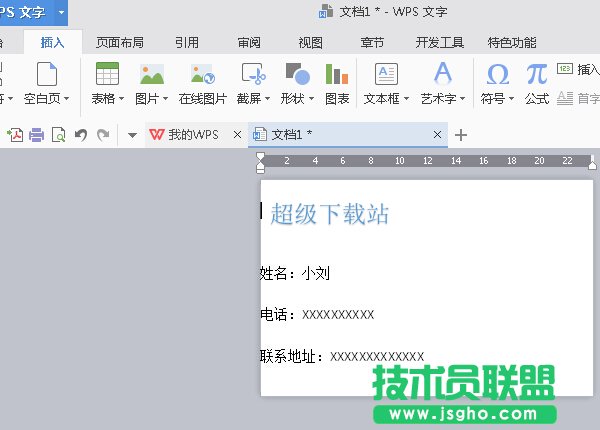Expand the Word Art (艺术字) dropdown
The image size is (600, 430).
[x=442, y=99]
